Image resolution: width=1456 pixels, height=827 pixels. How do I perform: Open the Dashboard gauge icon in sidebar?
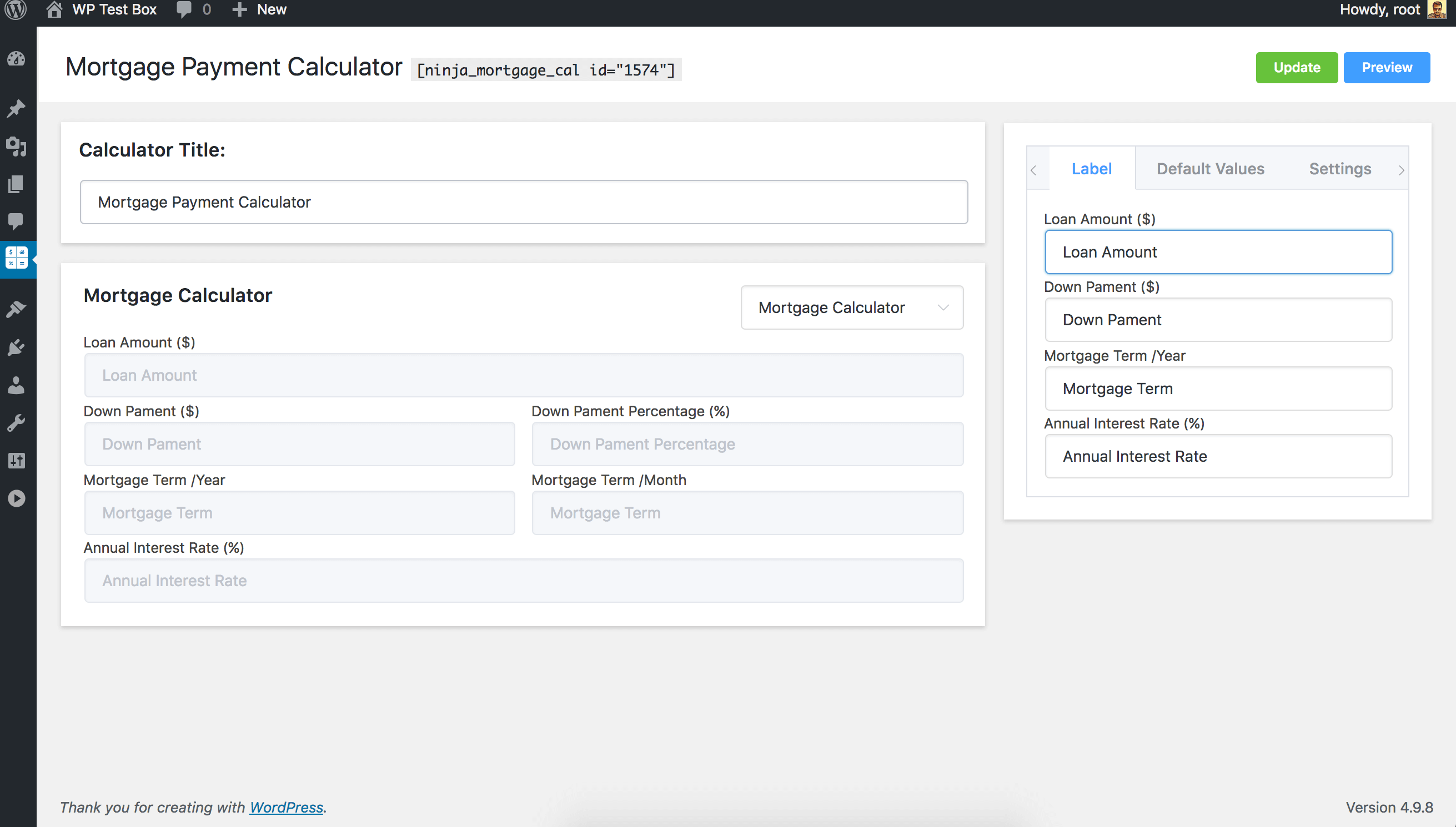click(x=16, y=58)
